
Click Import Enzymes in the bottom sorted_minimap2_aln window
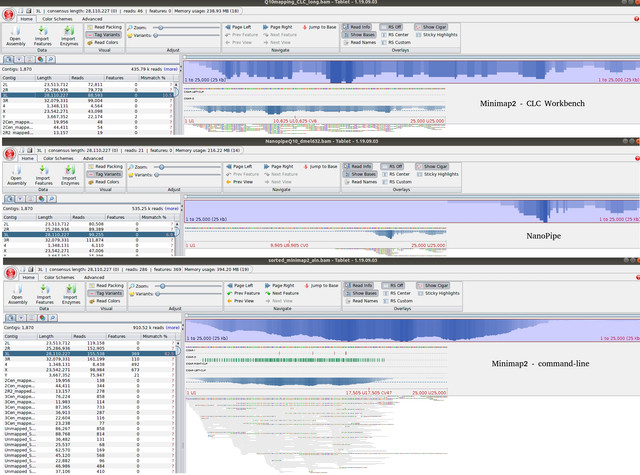pos(71,294)
